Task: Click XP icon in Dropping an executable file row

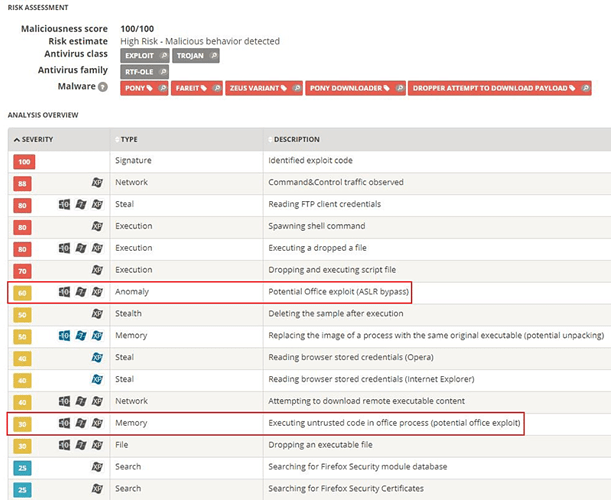Action: click(x=97, y=445)
